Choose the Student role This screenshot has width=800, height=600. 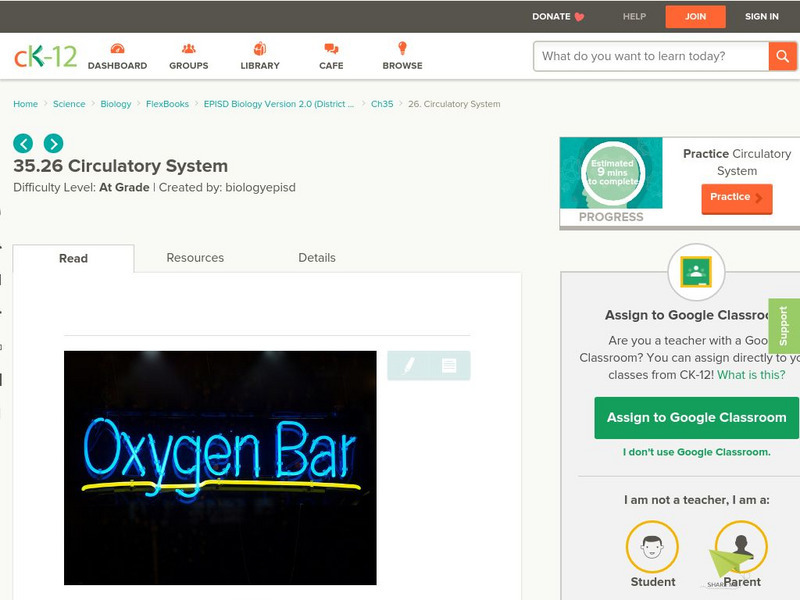(652, 548)
